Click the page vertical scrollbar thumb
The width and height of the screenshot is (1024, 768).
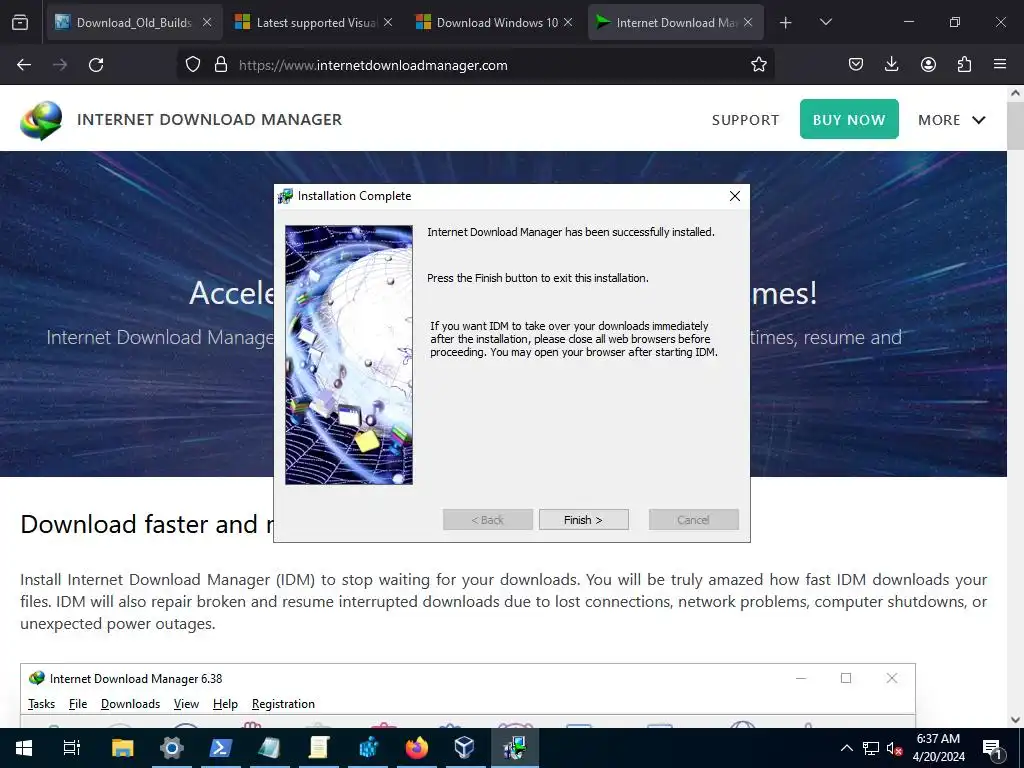tap(1016, 124)
